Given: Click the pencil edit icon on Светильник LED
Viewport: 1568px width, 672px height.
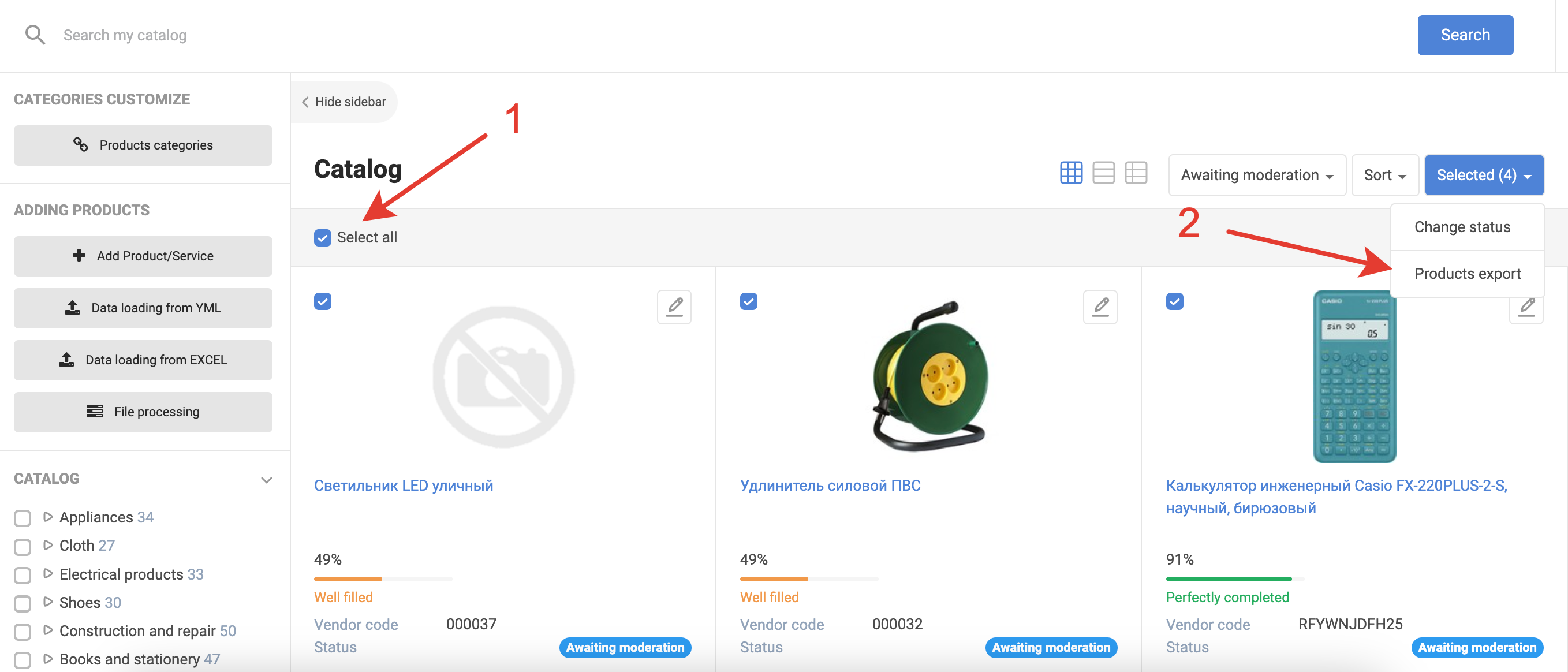Looking at the screenshot, I should (674, 306).
